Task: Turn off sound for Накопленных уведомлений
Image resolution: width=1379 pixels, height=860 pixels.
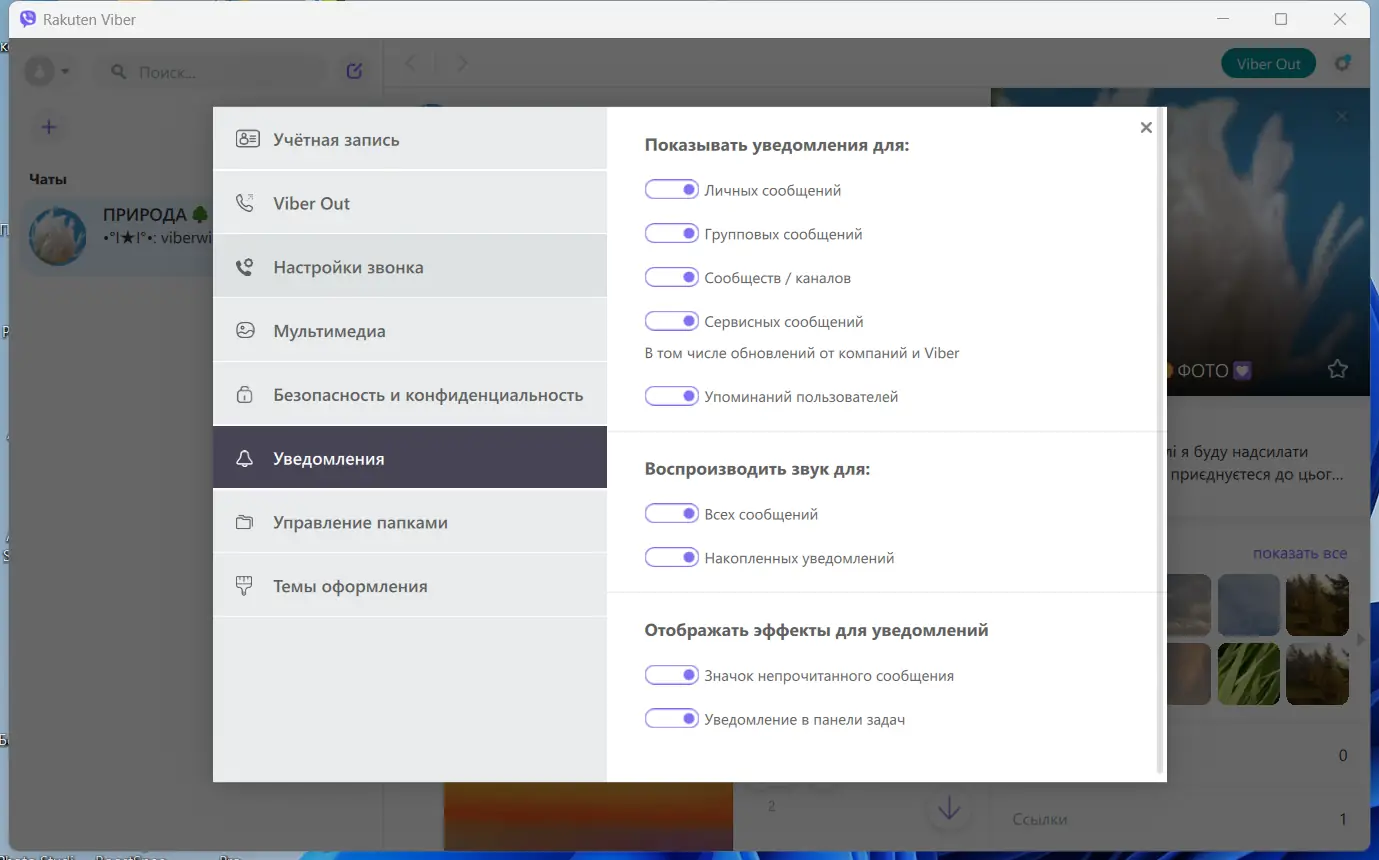Action: click(671, 557)
